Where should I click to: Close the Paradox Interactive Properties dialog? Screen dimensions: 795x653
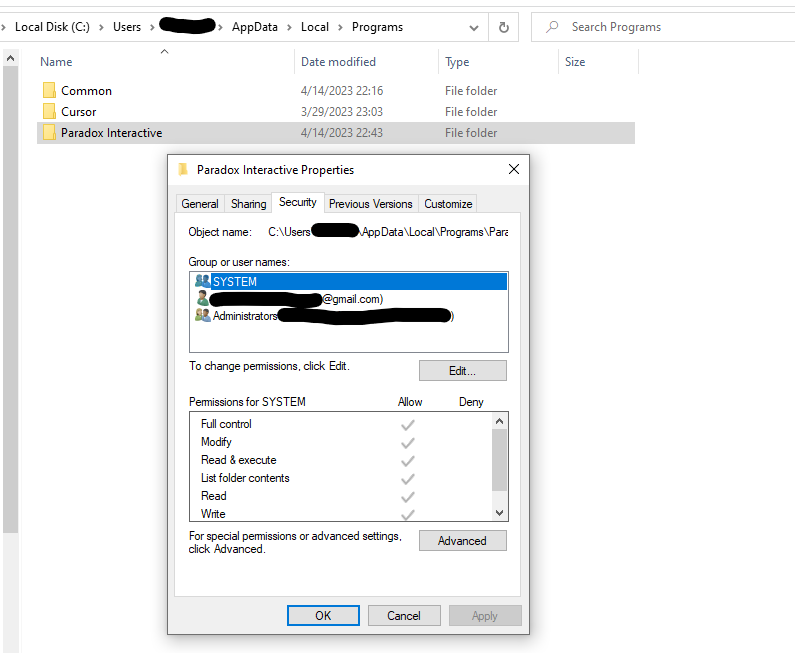[514, 169]
